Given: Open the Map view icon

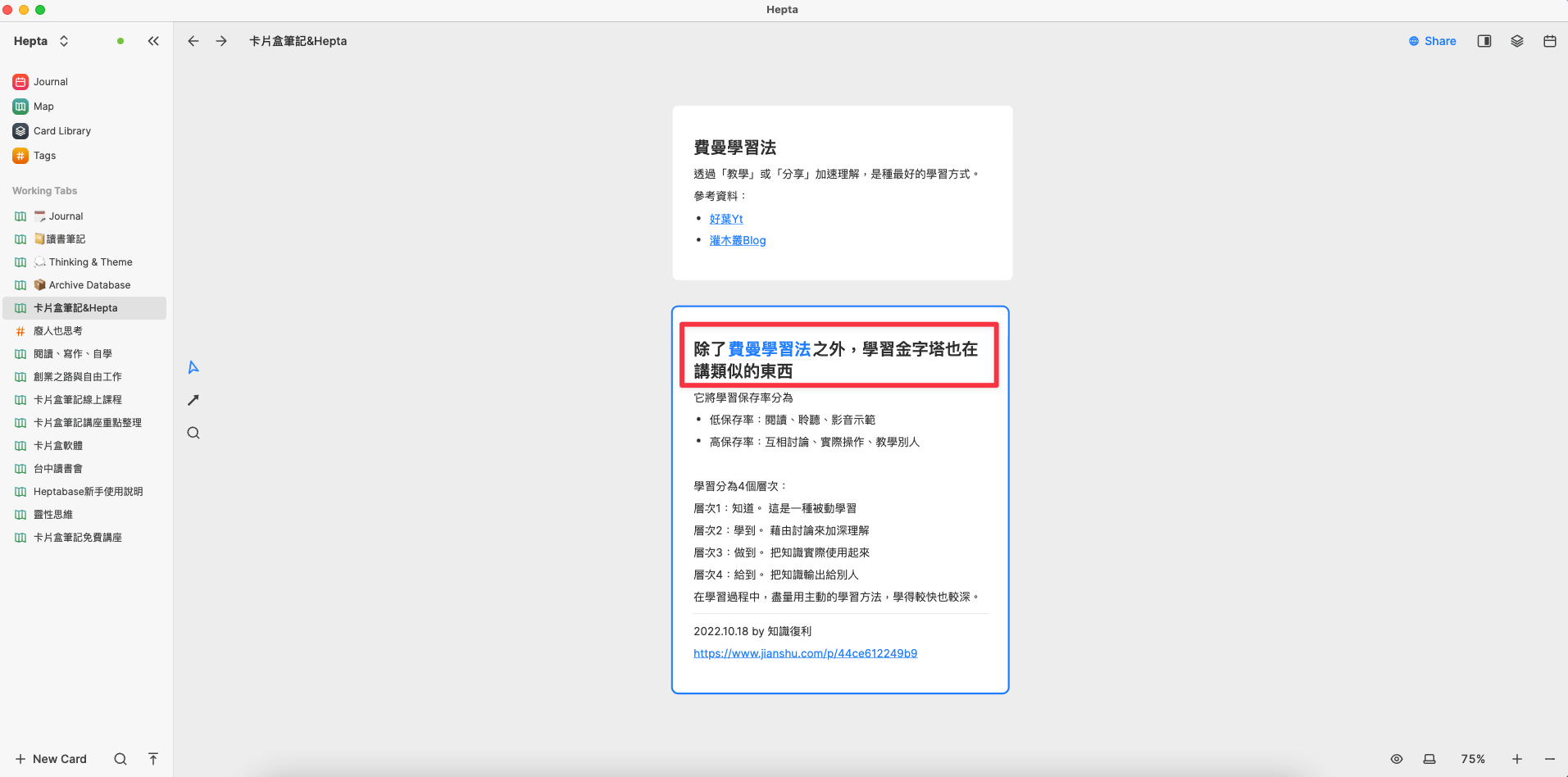Looking at the screenshot, I should pos(43,106).
